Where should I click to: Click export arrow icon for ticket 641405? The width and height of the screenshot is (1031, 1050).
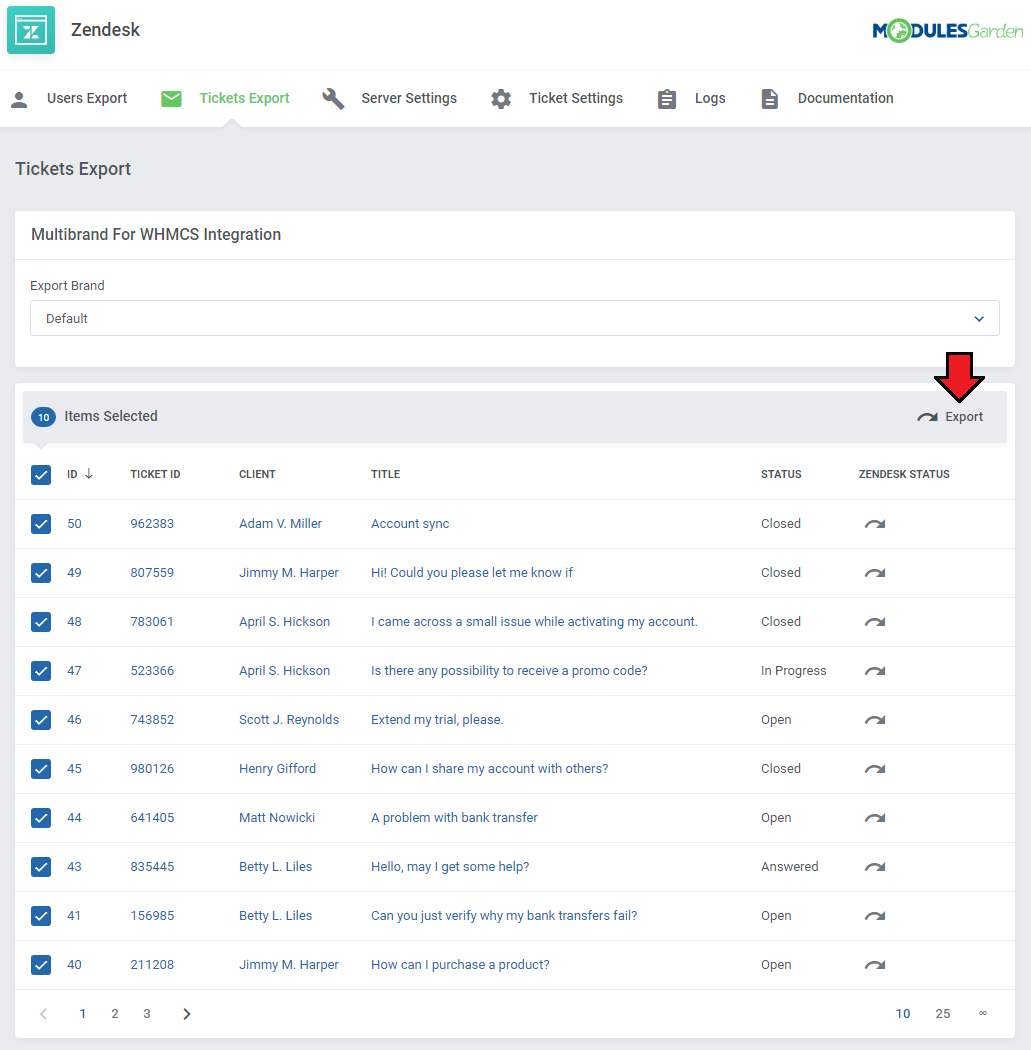coord(875,818)
